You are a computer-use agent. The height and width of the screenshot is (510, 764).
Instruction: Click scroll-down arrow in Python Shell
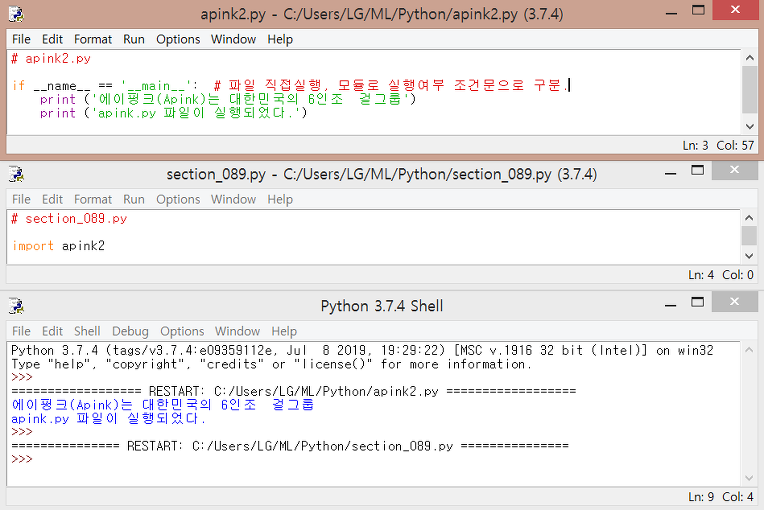749,478
